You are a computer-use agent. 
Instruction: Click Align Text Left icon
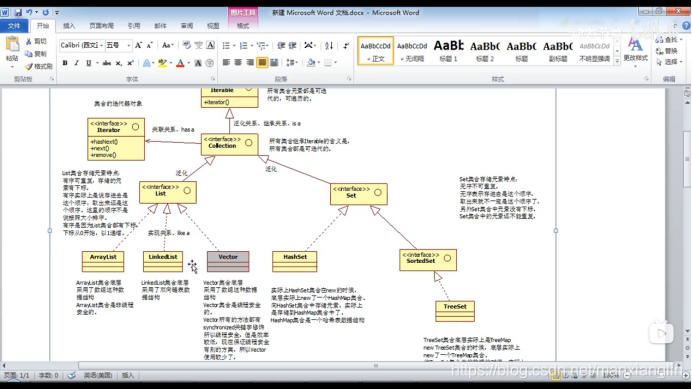226,63
